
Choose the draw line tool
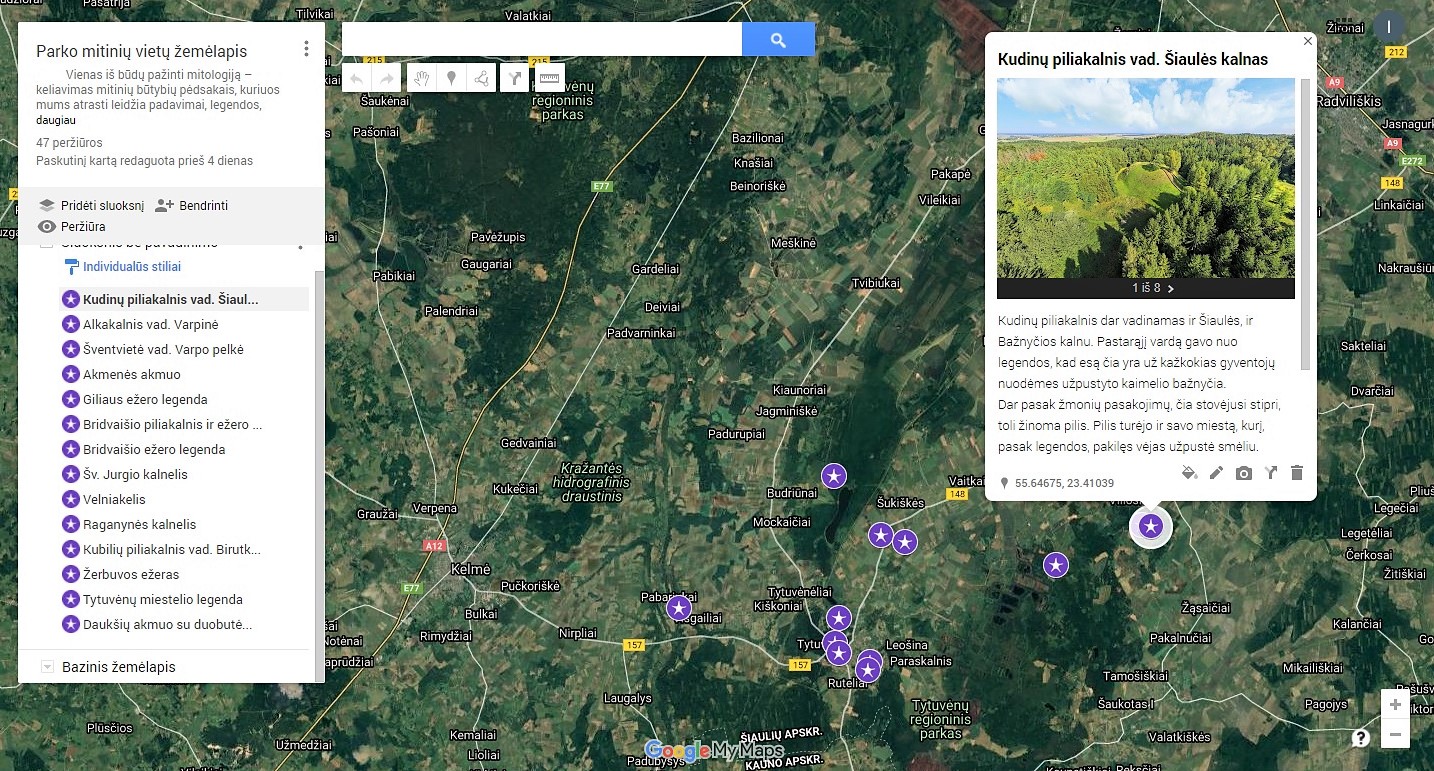click(x=482, y=78)
